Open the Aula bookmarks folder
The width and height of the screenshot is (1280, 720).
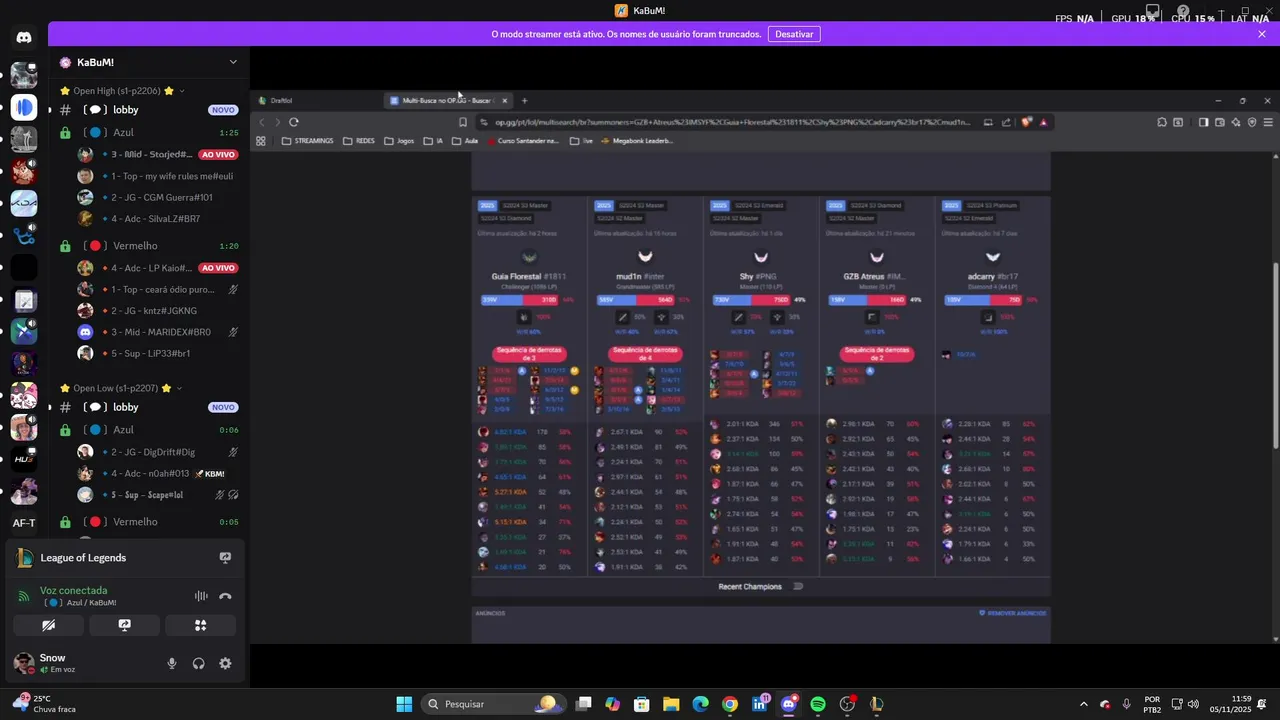click(465, 141)
